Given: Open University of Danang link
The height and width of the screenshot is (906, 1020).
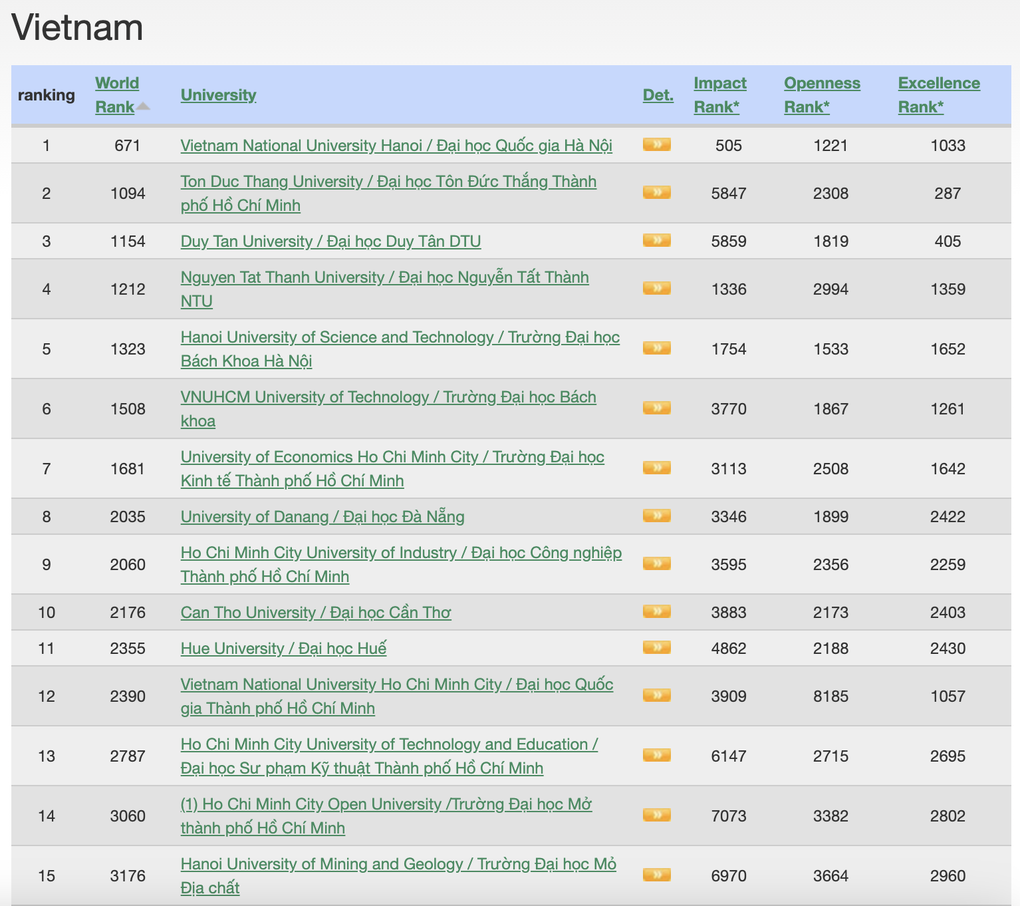Looking at the screenshot, I should click(323, 516).
